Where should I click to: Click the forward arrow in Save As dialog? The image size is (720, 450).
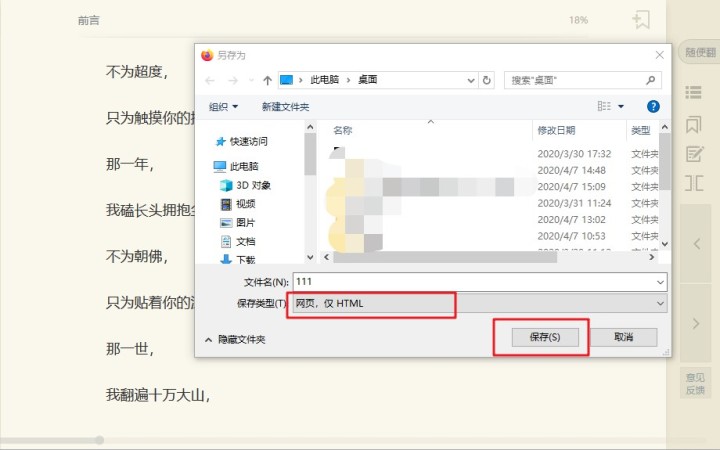(233, 80)
